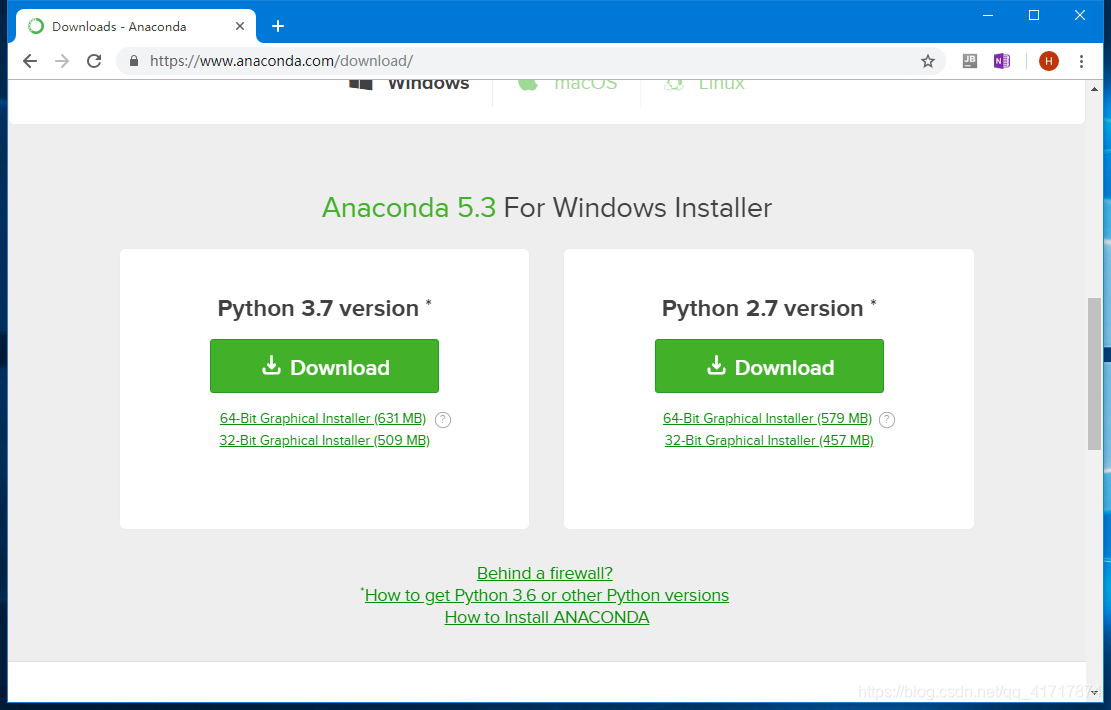This screenshot has width=1111, height=710.
Task: Maximize the Chrome window
Action: pos(1034,15)
